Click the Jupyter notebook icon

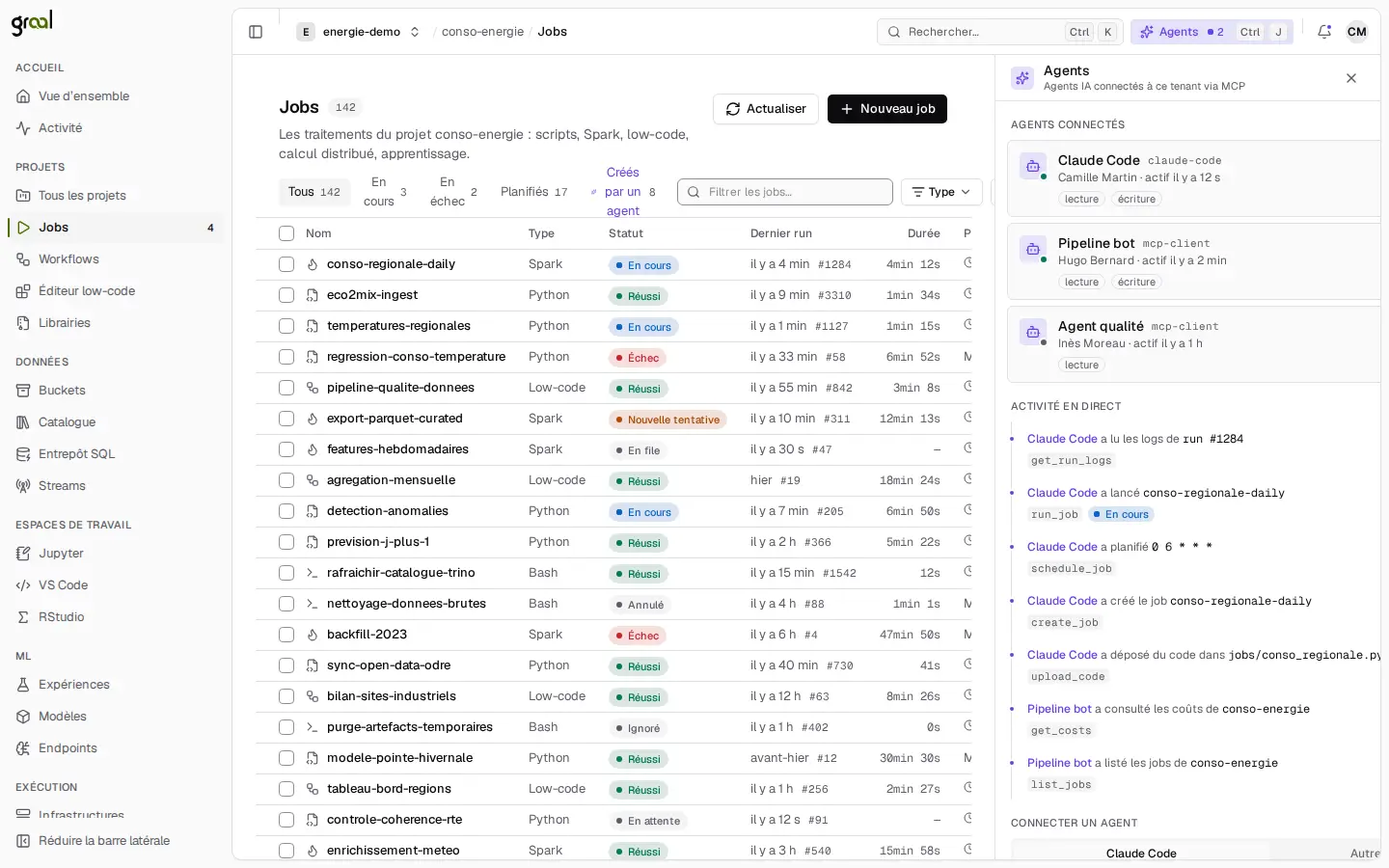point(23,554)
